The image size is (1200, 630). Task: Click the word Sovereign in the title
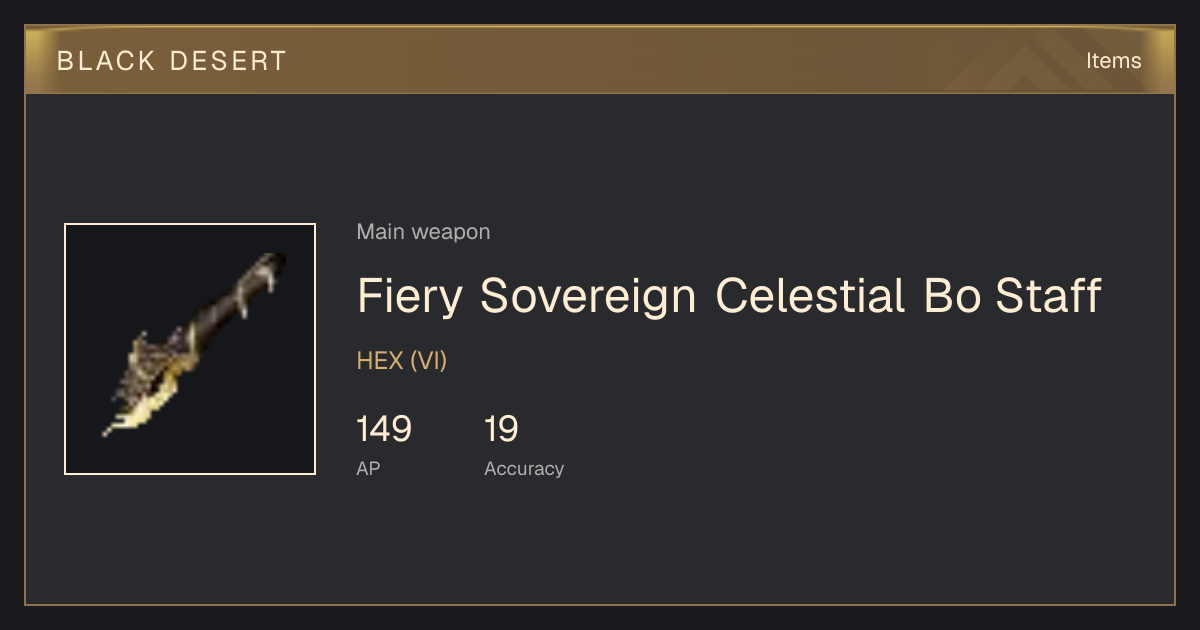click(x=588, y=297)
